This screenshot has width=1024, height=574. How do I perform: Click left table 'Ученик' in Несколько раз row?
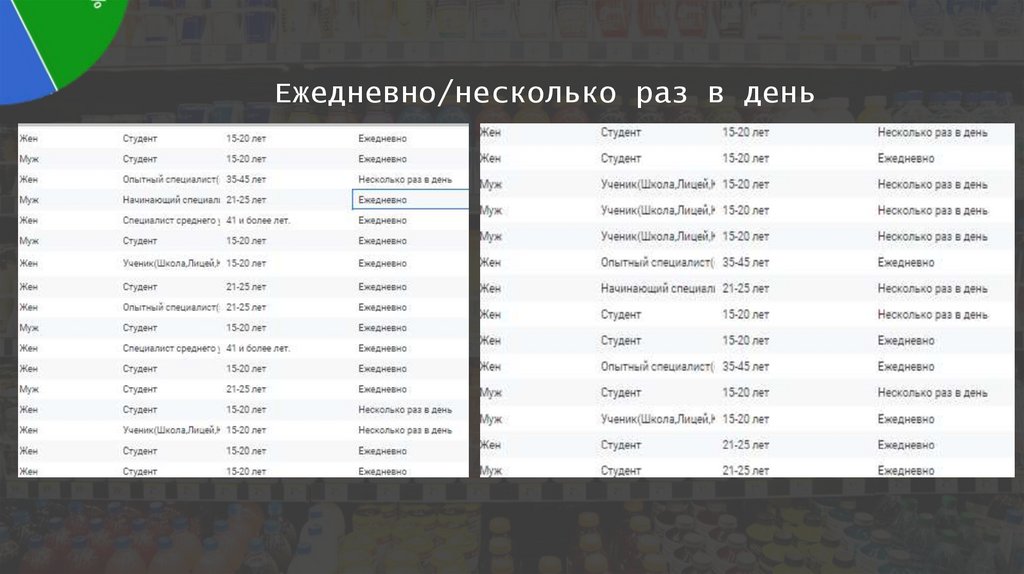pos(171,430)
